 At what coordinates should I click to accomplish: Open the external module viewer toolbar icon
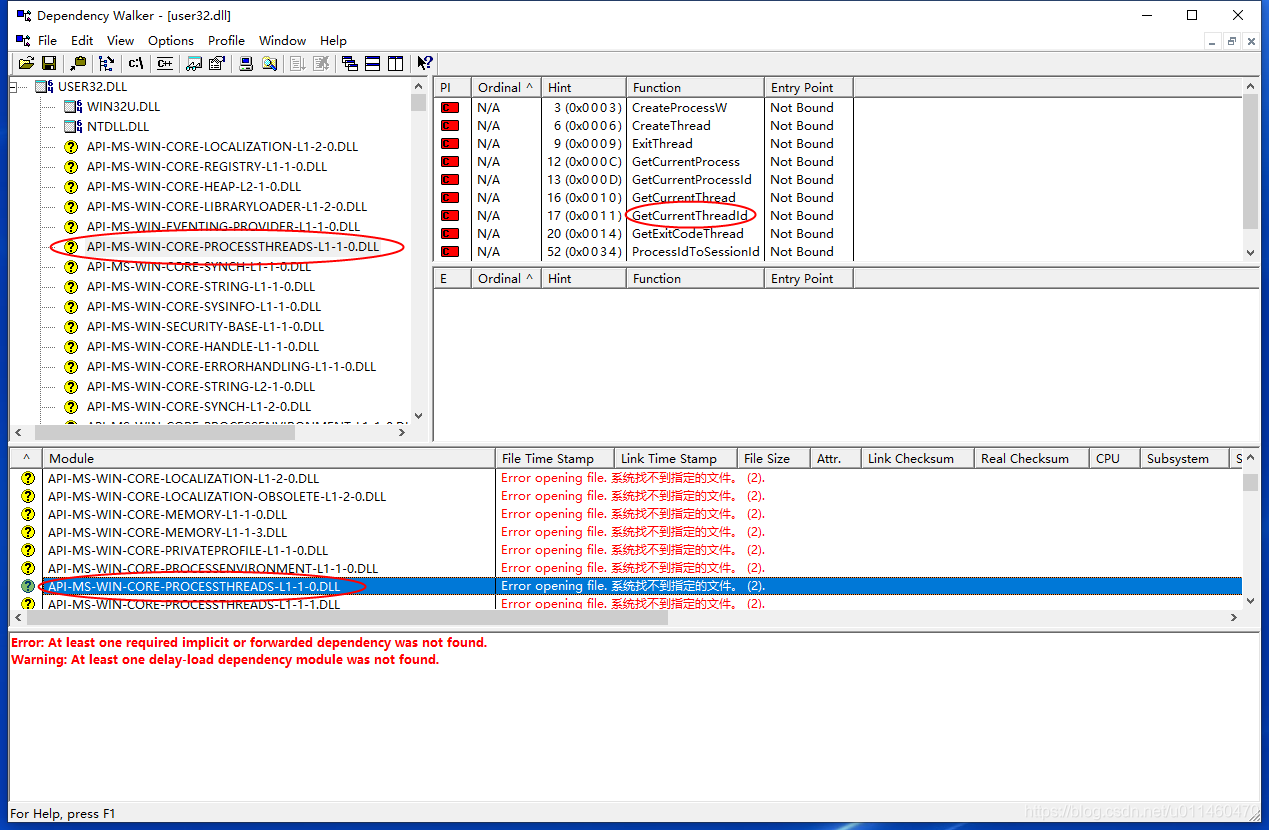195,63
